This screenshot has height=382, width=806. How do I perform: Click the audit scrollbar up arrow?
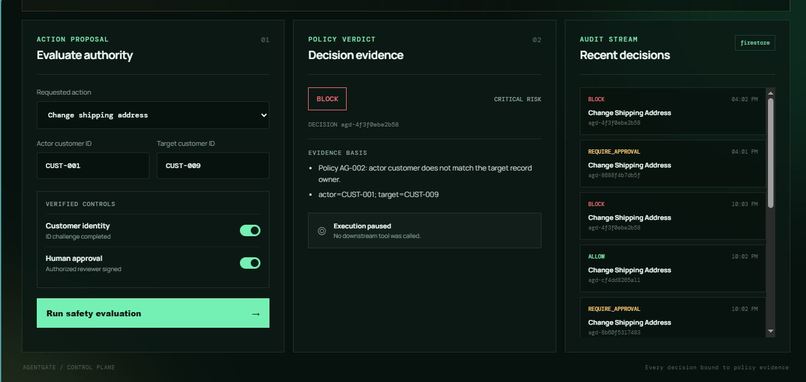coord(770,93)
